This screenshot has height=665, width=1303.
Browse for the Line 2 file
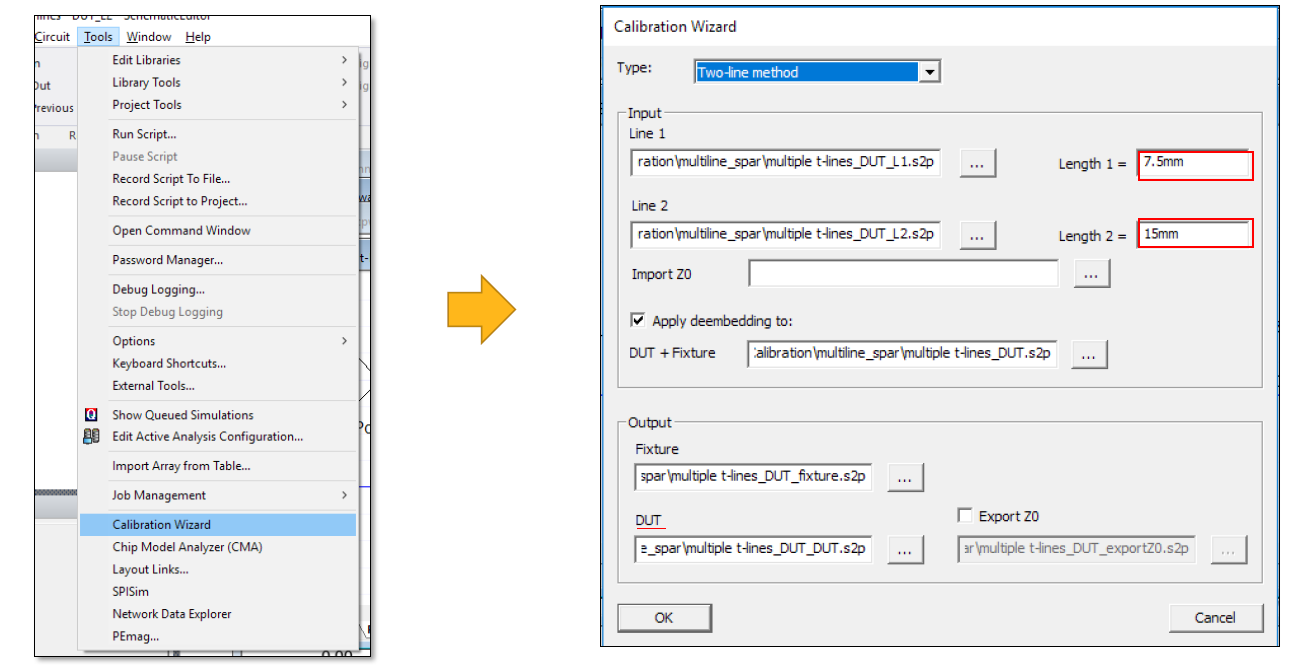pos(977,235)
